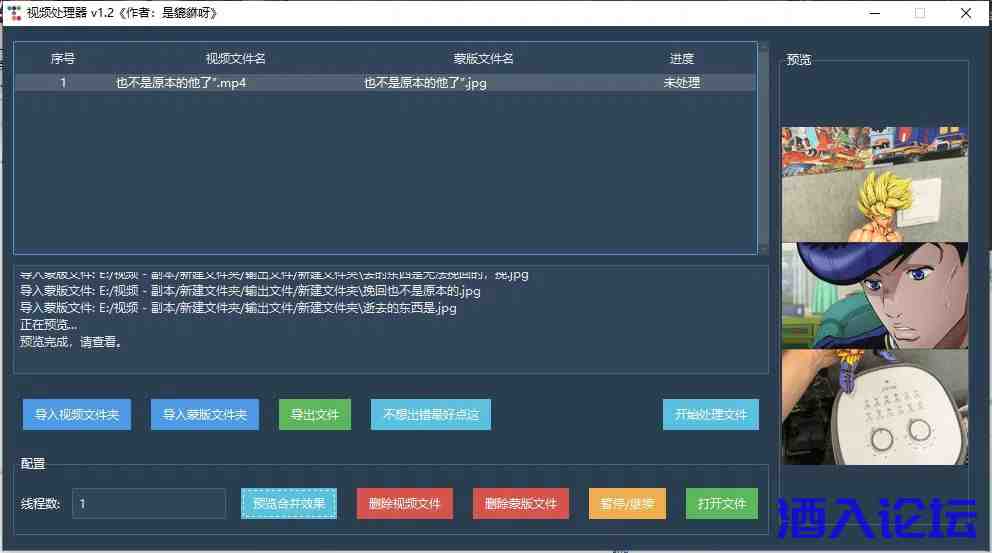Focus the 线程数 input field
The height and width of the screenshot is (553, 992).
[x=149, y=503]
